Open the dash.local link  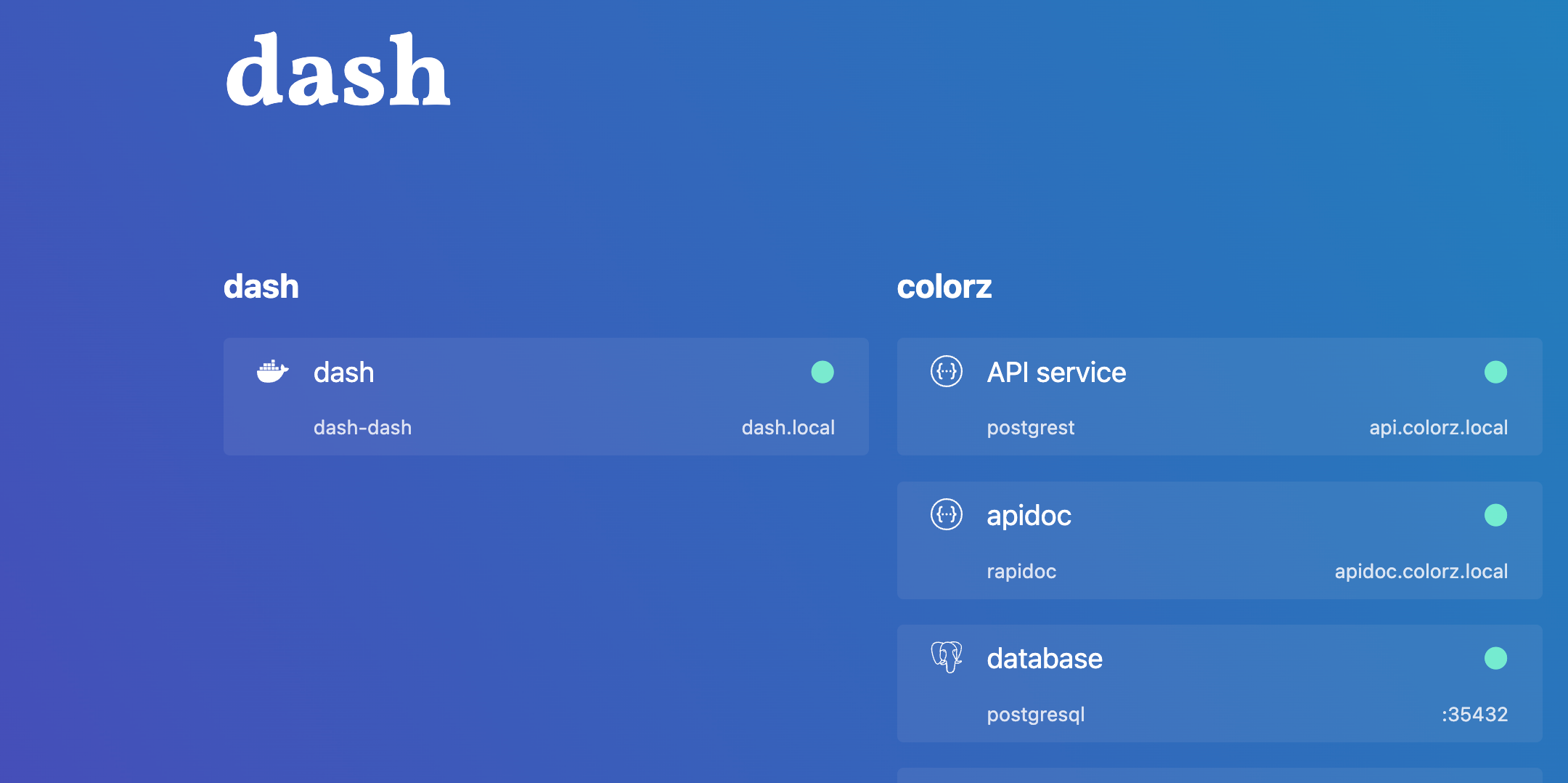788,427
